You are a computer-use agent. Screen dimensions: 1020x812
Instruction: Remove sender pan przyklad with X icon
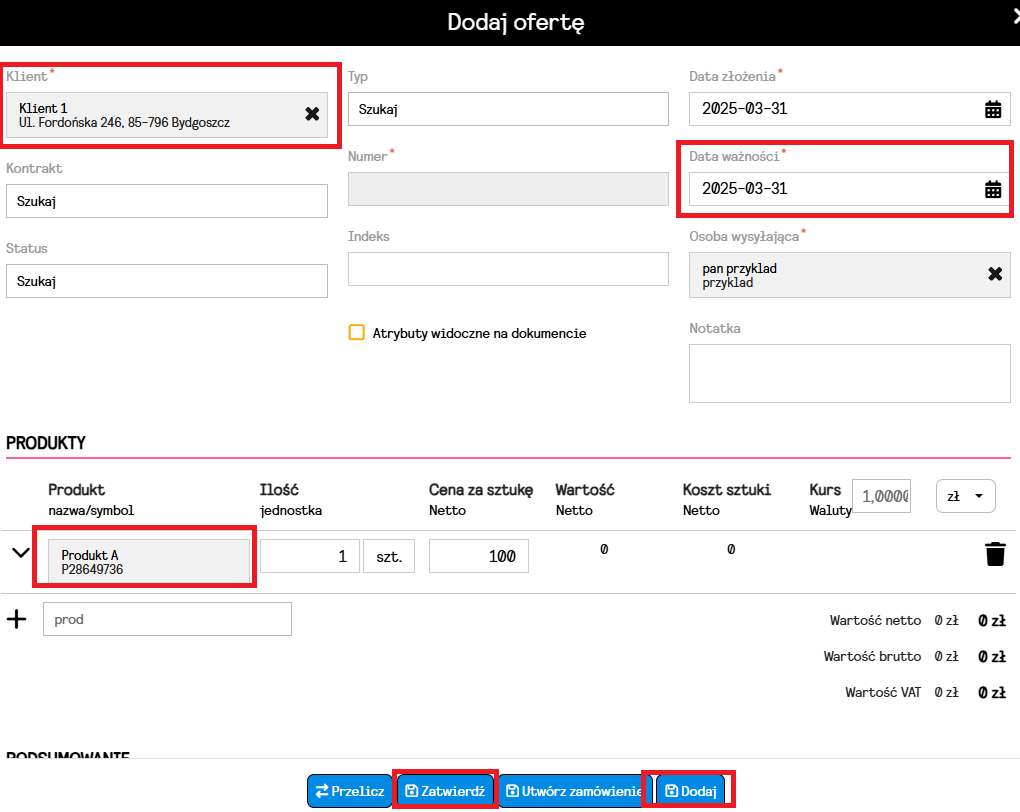point(994,274)
